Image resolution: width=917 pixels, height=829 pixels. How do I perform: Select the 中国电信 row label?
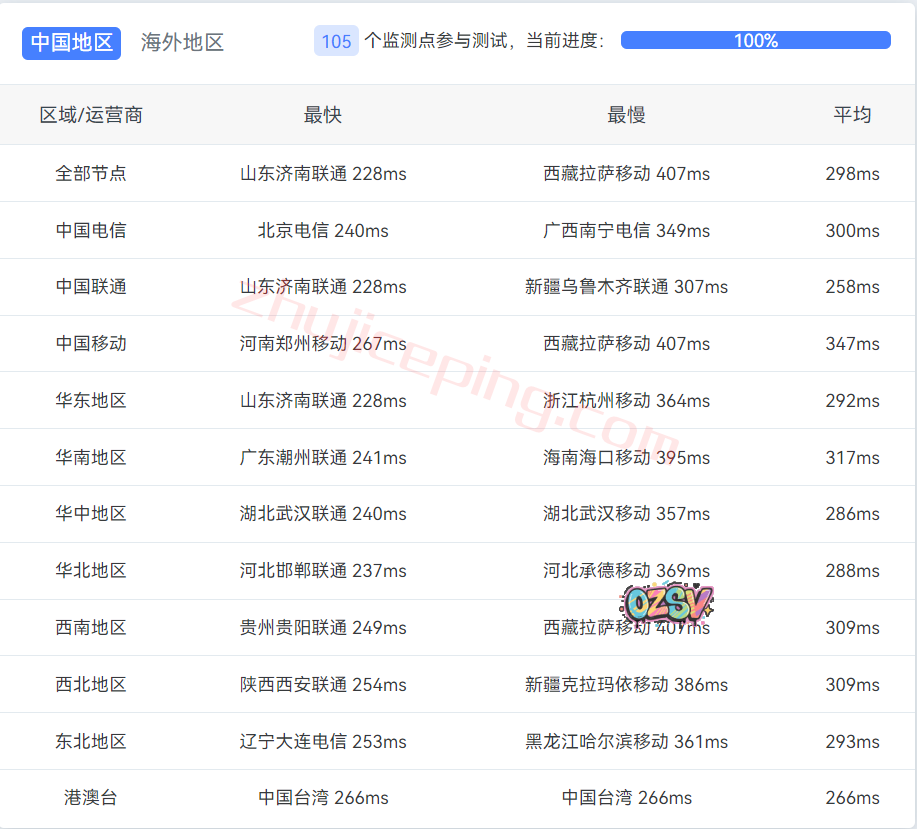[91, 231]
